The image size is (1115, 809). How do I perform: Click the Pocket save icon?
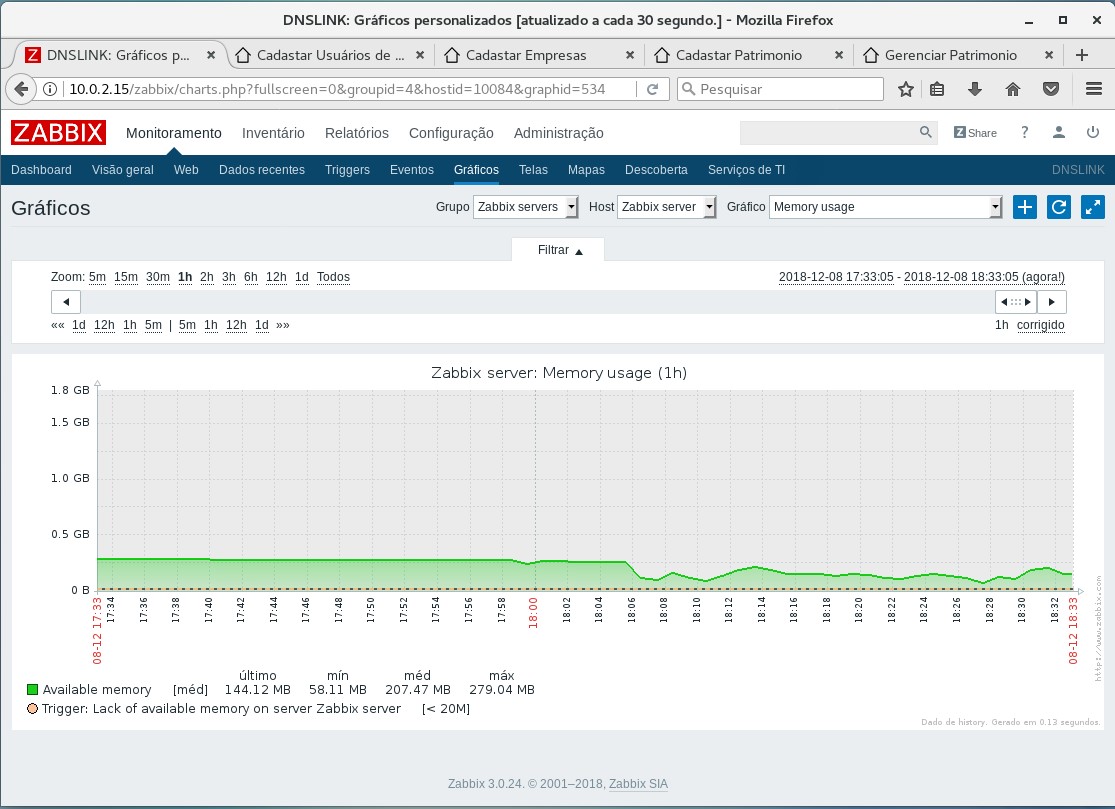point(1051,89)
